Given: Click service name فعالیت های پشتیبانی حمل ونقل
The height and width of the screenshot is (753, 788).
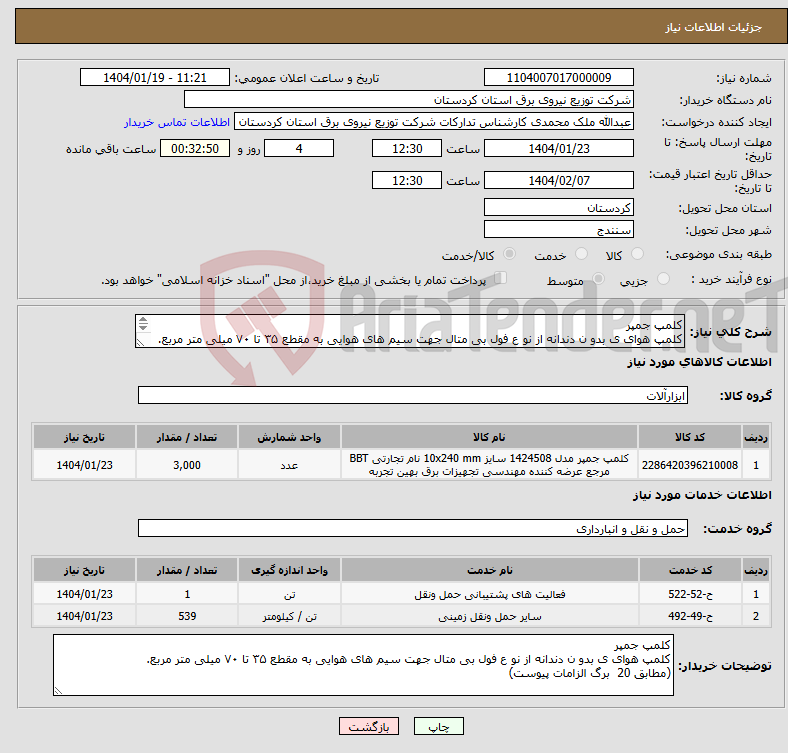Looking at the screenshot, I should 489,594.
